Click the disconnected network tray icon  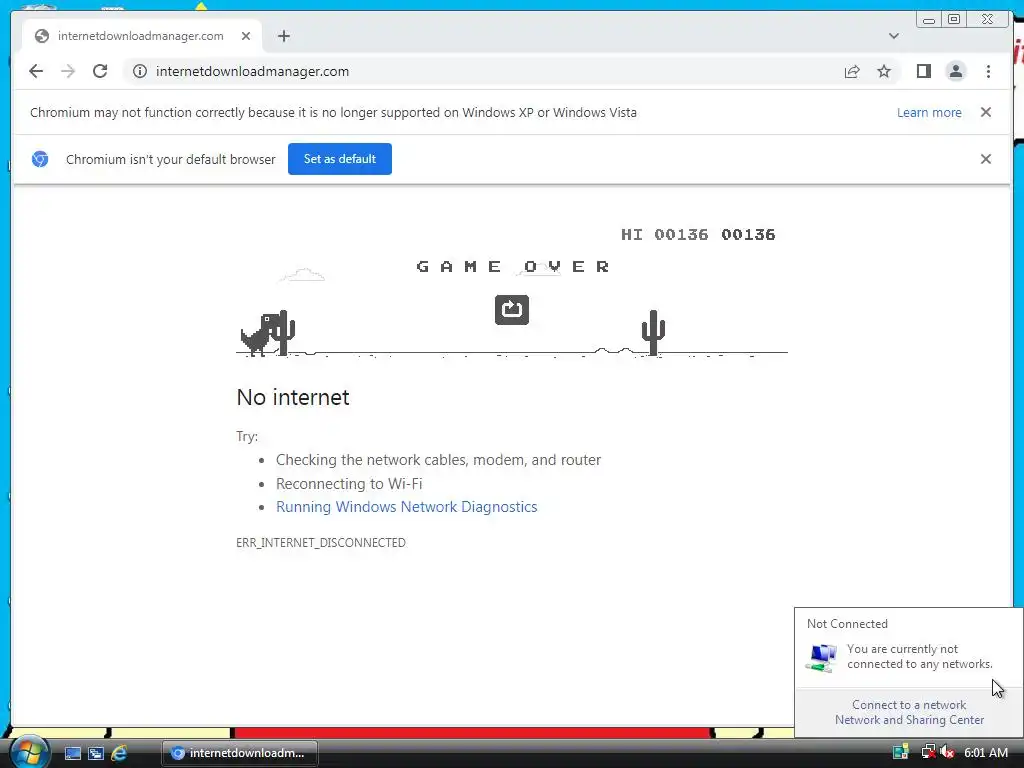(x=927, y=752)
